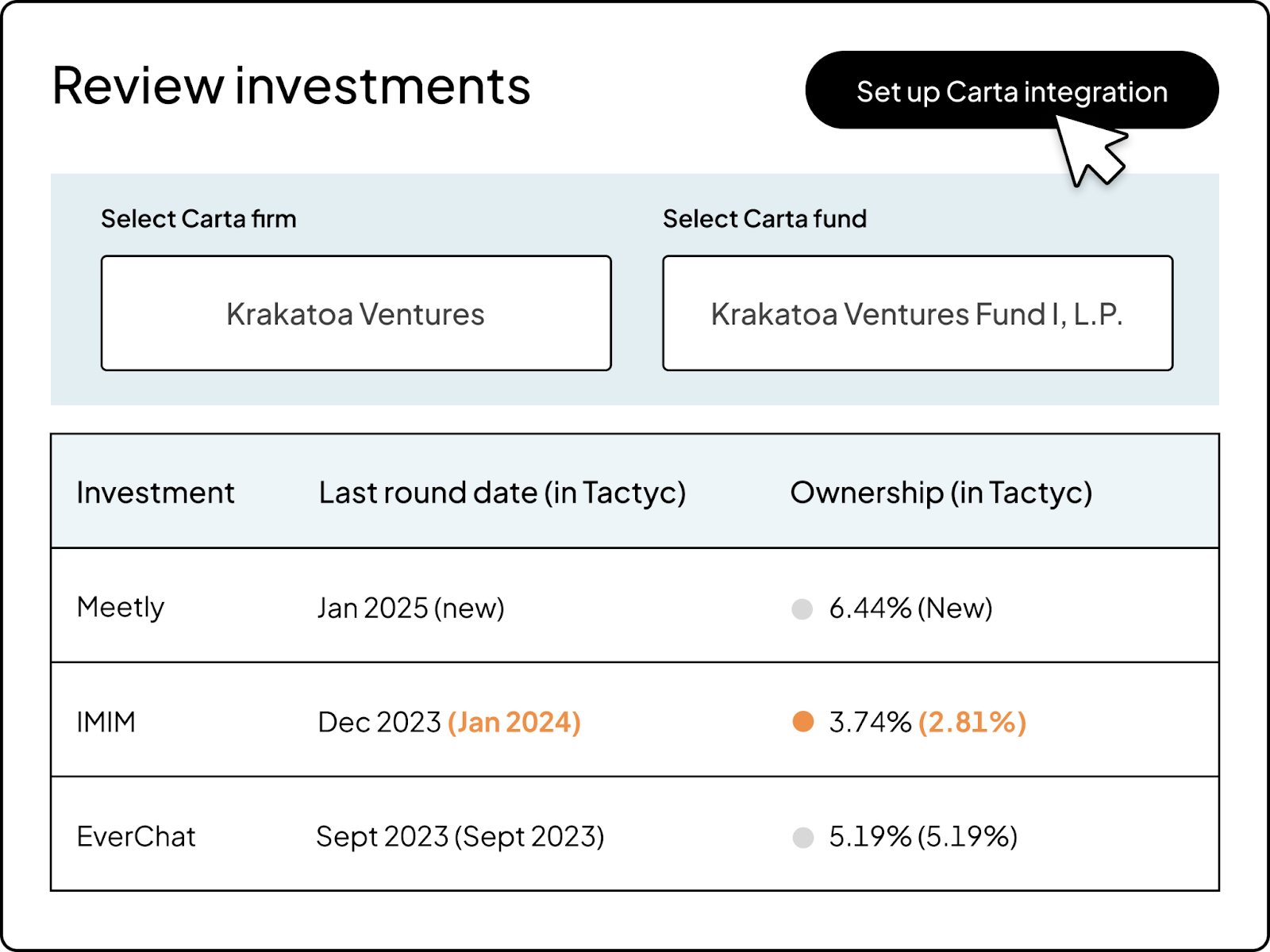Click Meetly's Jan 2025 (new) date
The image size is (1270, 952).
click(410, 608)
